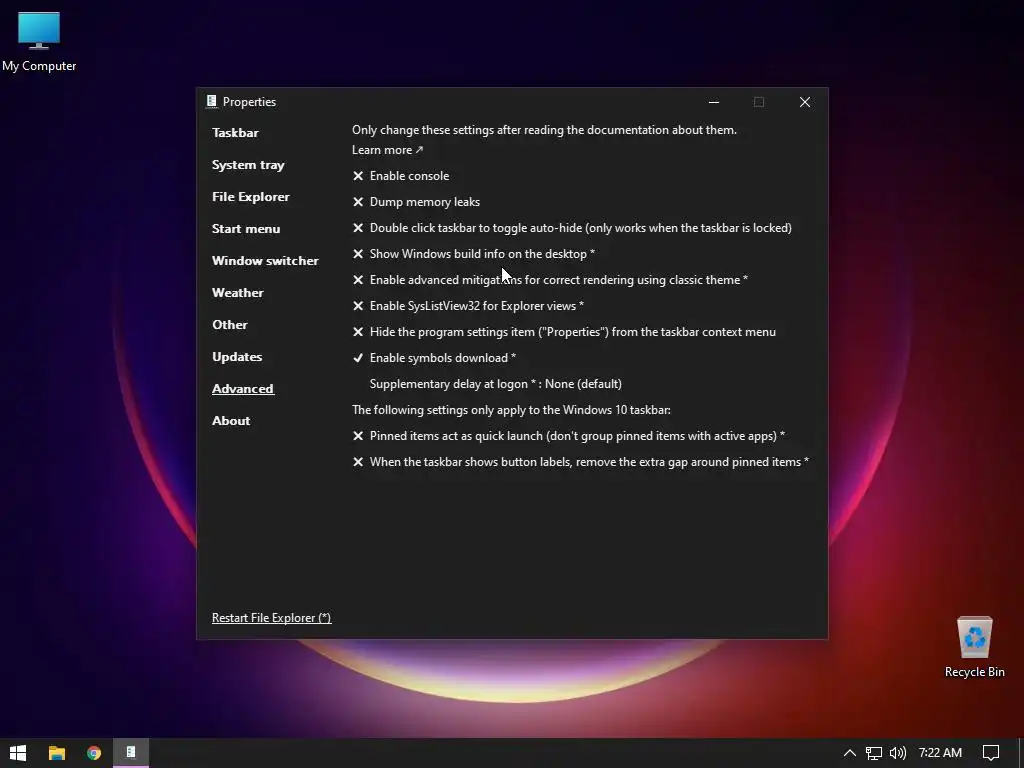
Task: Follow the Learn more link
Action: tap(388, 150)
